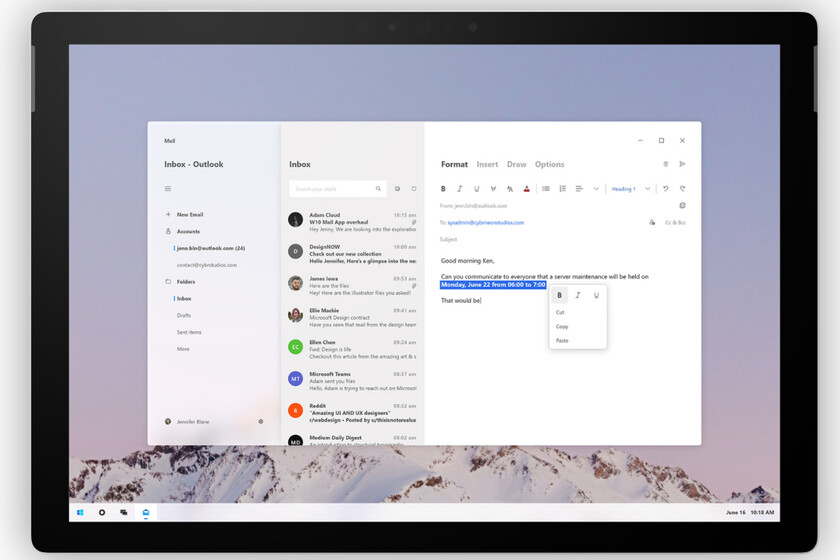Open the DesignNOW new collection email
840x560 pixels.
point(352,253)
